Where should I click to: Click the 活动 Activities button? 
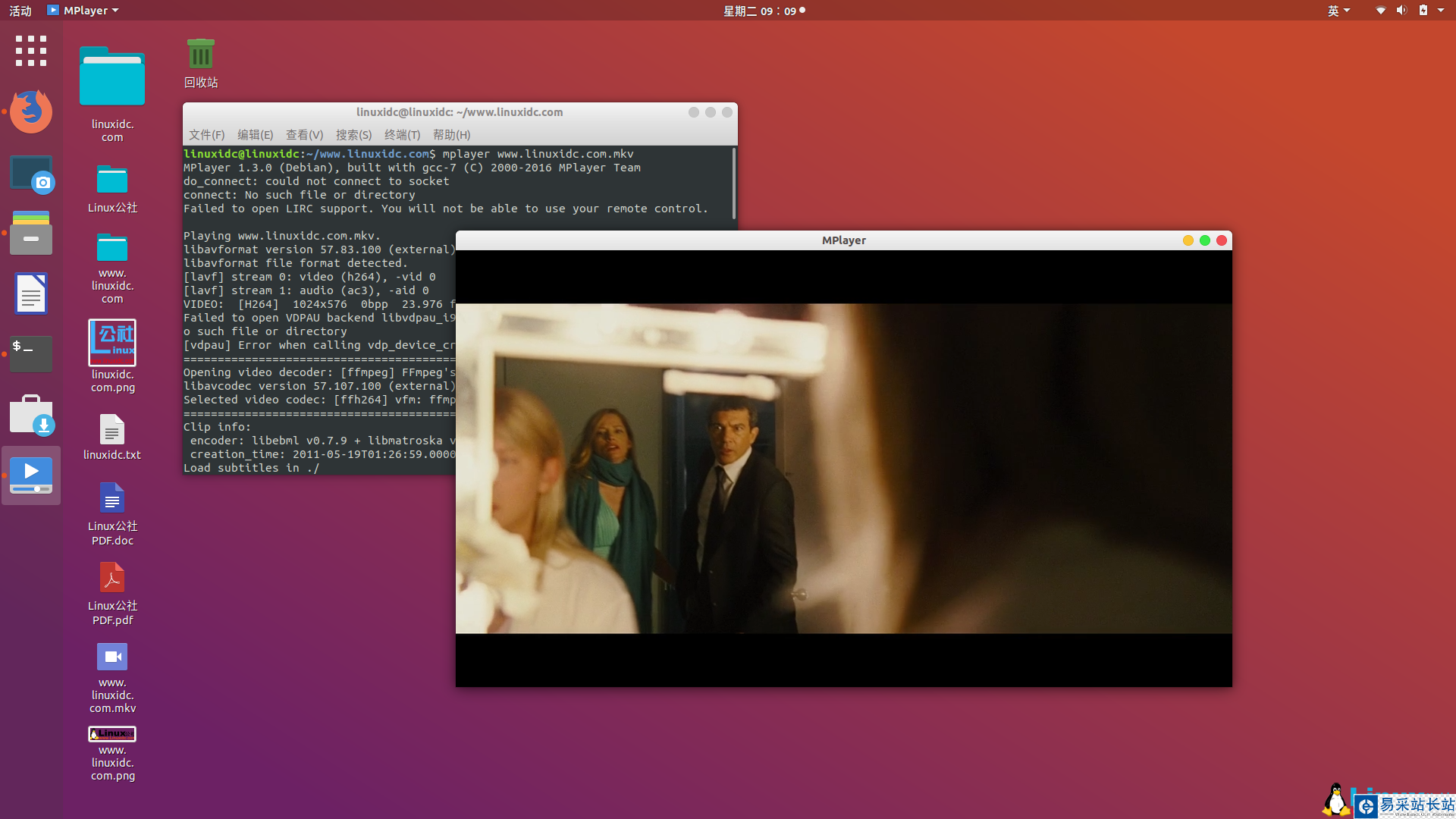point(20,11)
